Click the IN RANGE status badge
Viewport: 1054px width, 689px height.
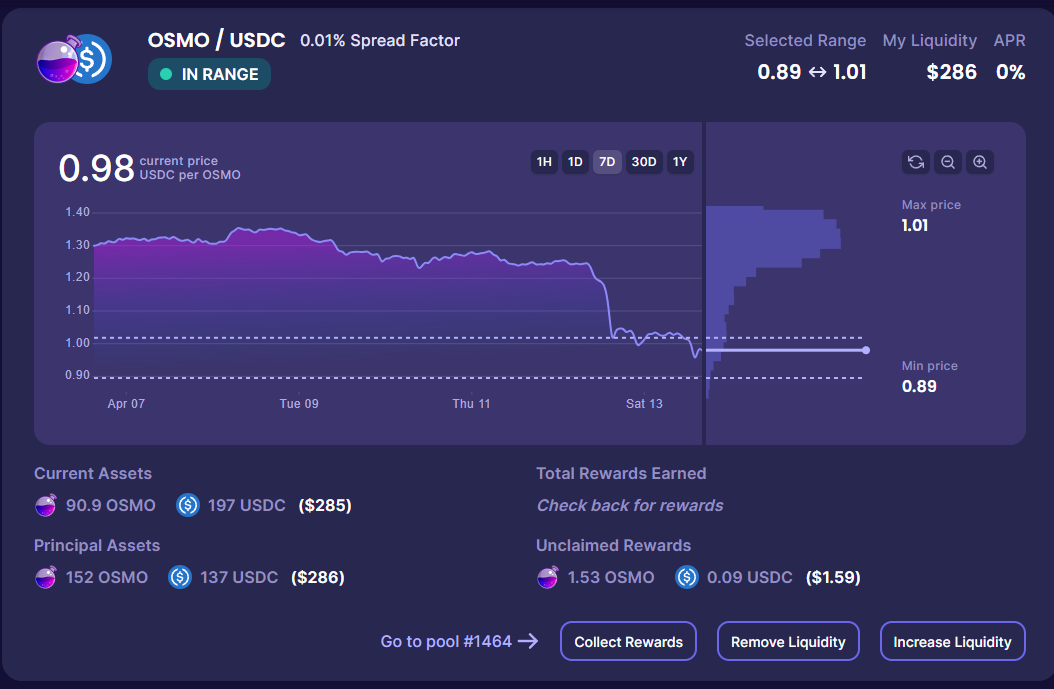coord(209,74)
